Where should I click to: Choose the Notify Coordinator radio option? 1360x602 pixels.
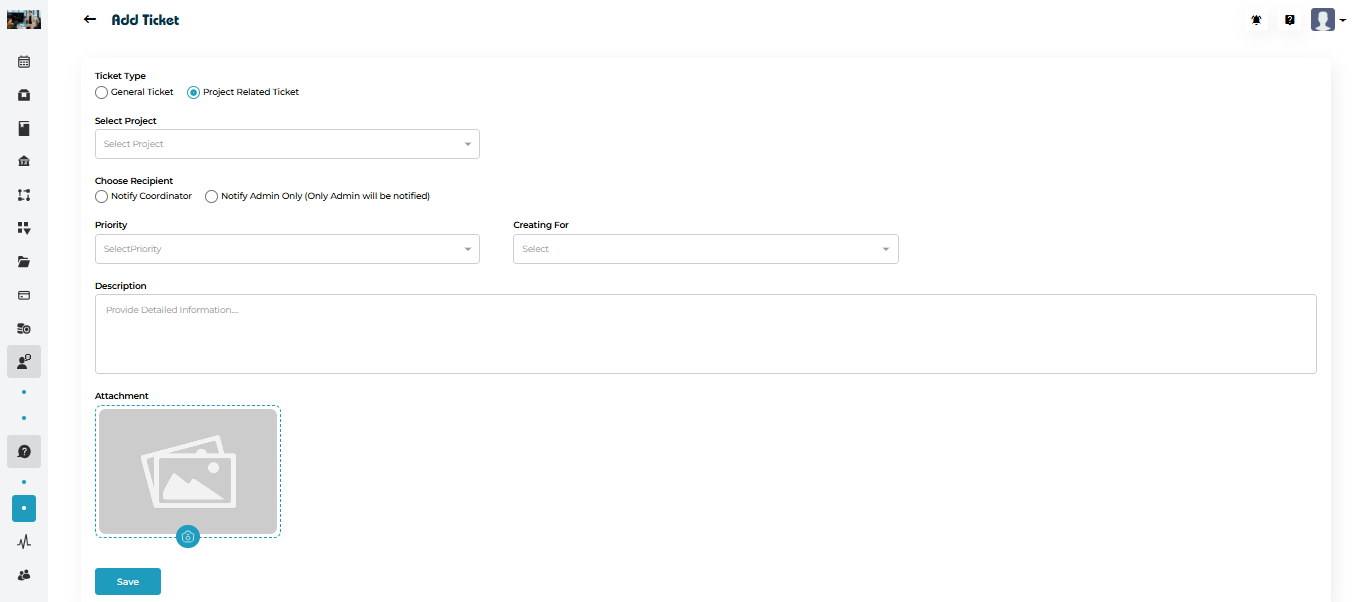click(x=102, y=197)
